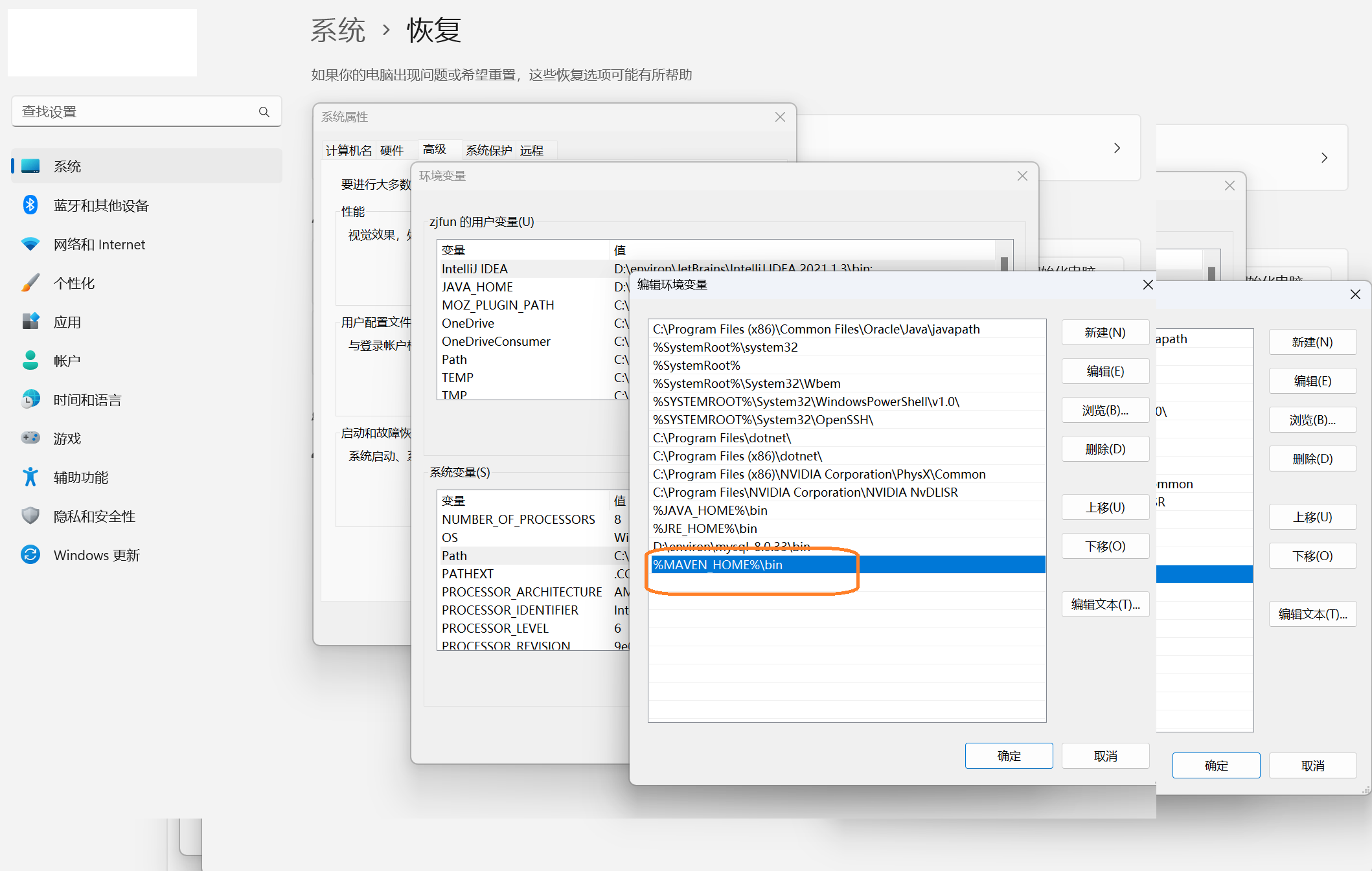The height and width of the screenshot is (871, 1372).
Task: Open Windows 更新 settings
Action: click(97, 555)
